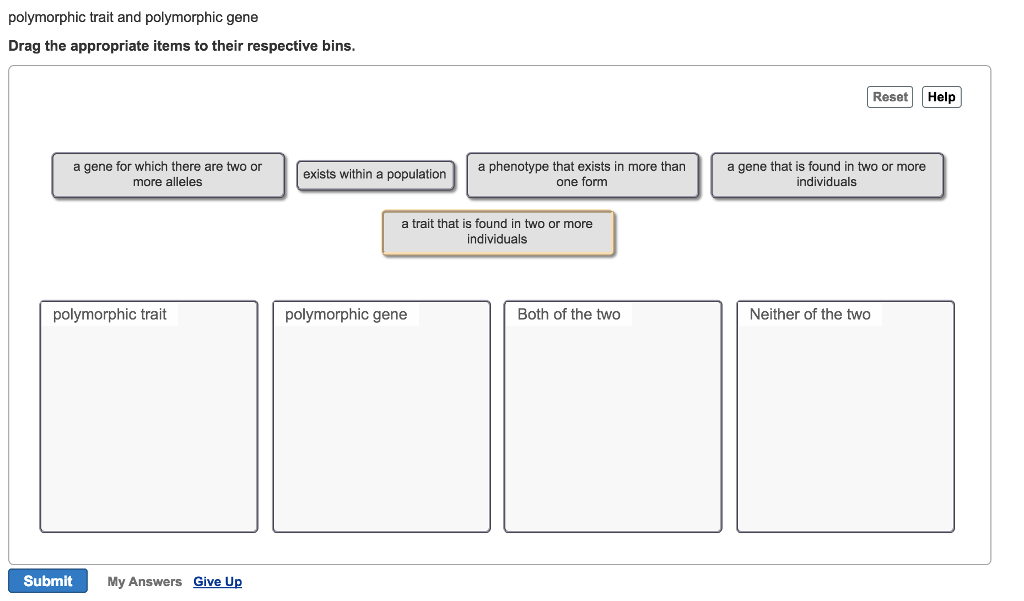Pick the 'phenotype in more than one form' item

click(582, 175)
